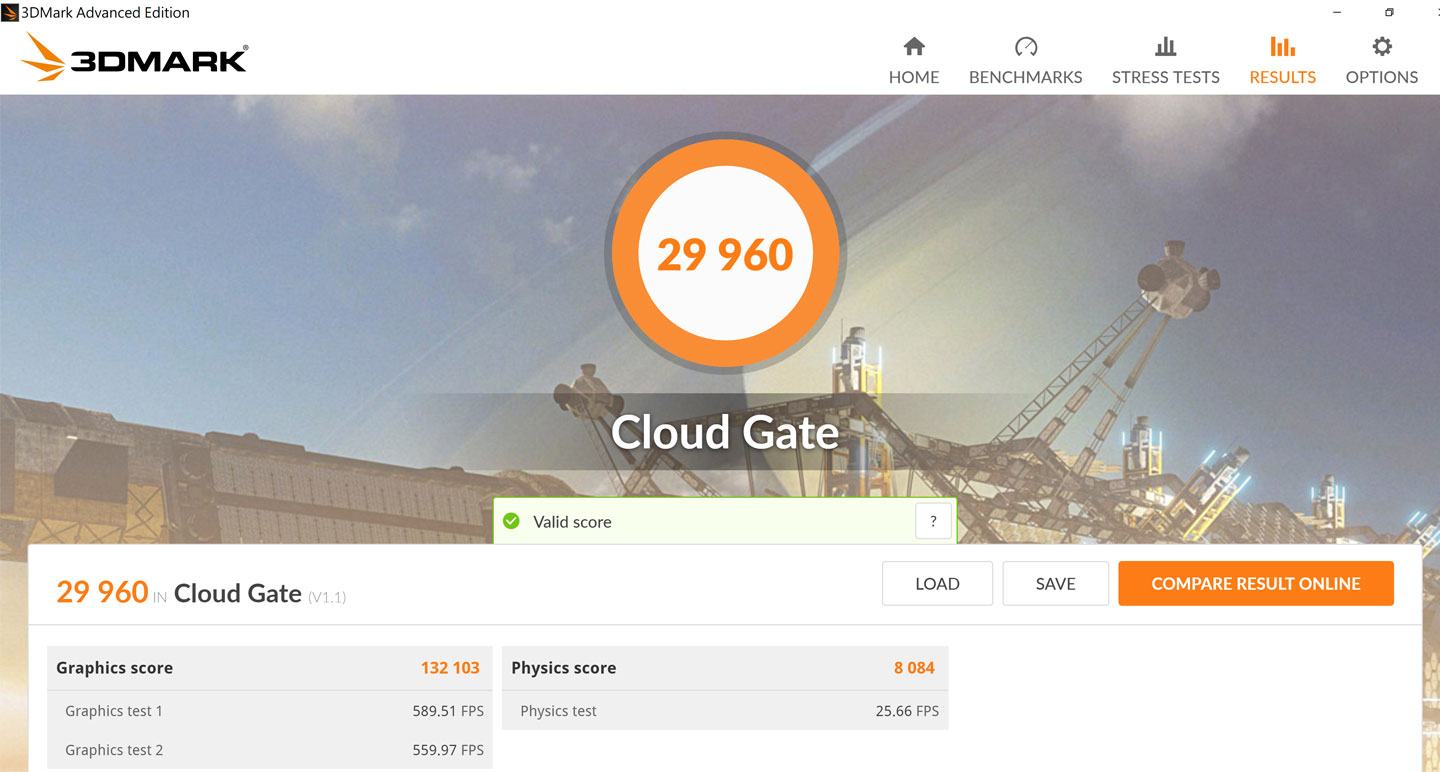Image resolution: width=1440 pixels, height=772 pixels.
Task: Select the Graphics score header row
Action: [268, 668]
